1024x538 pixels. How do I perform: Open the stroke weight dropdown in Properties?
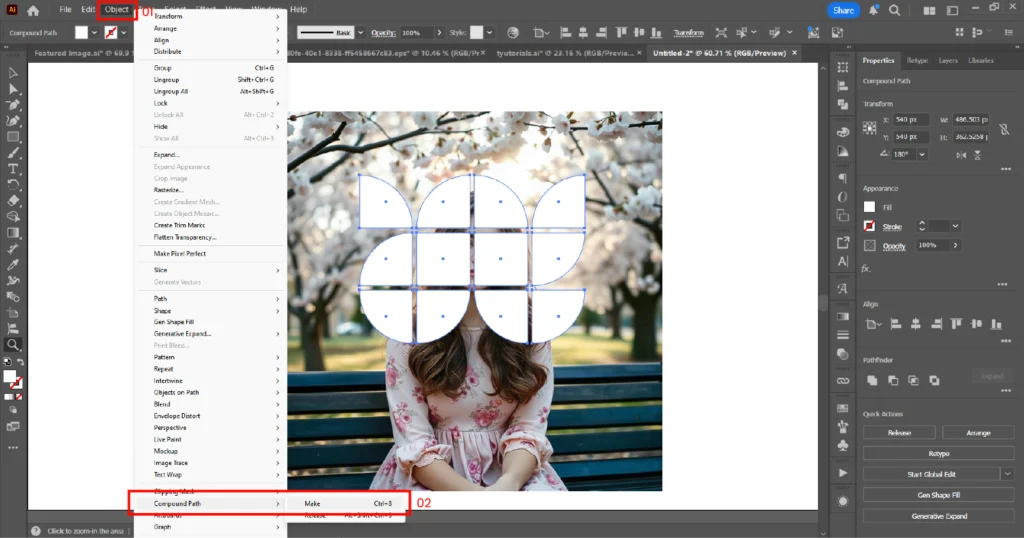[x=955, y=226]
